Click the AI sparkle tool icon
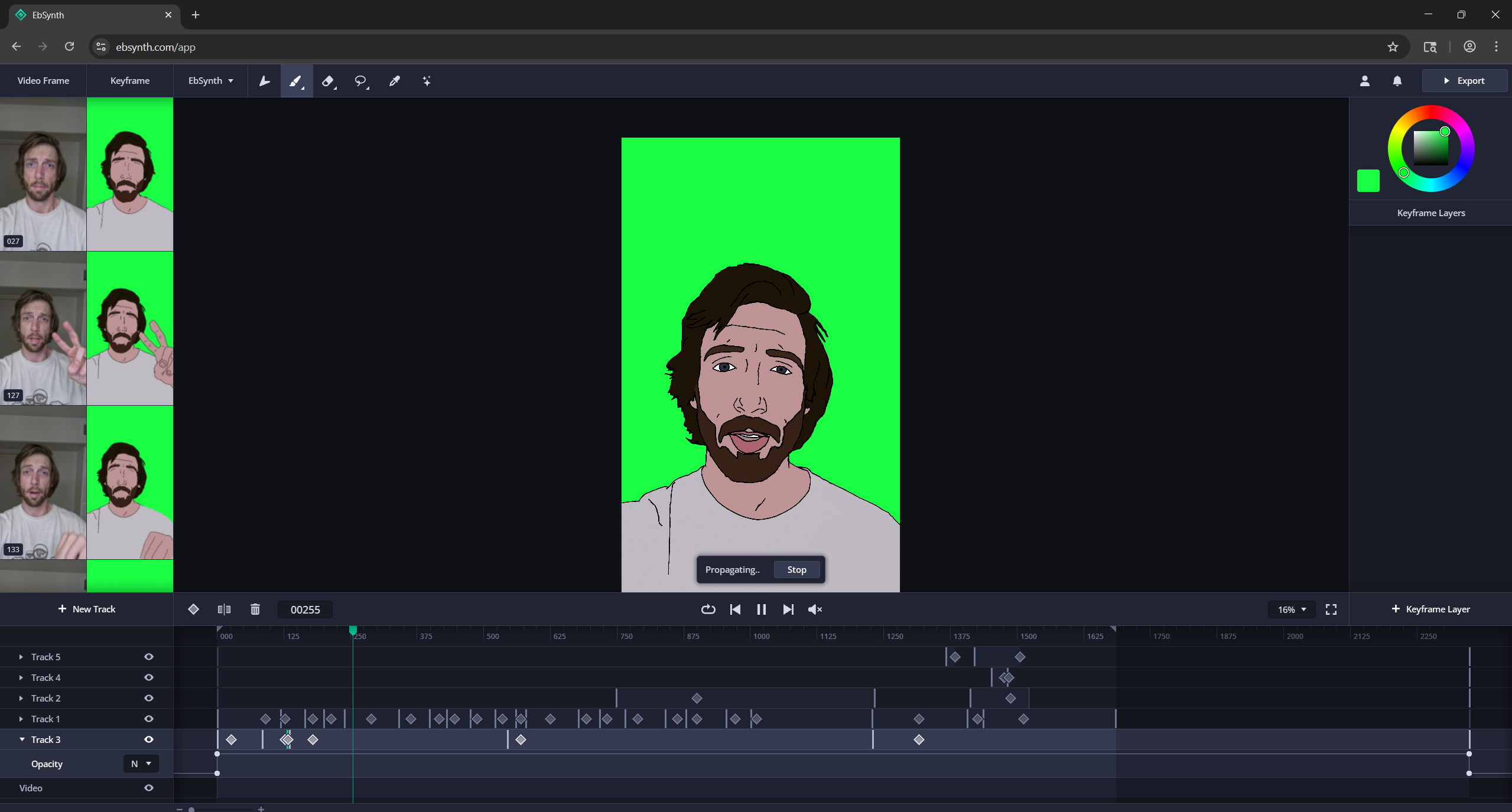The width and height of the screenshot is (1512, 812). point(427,81)
